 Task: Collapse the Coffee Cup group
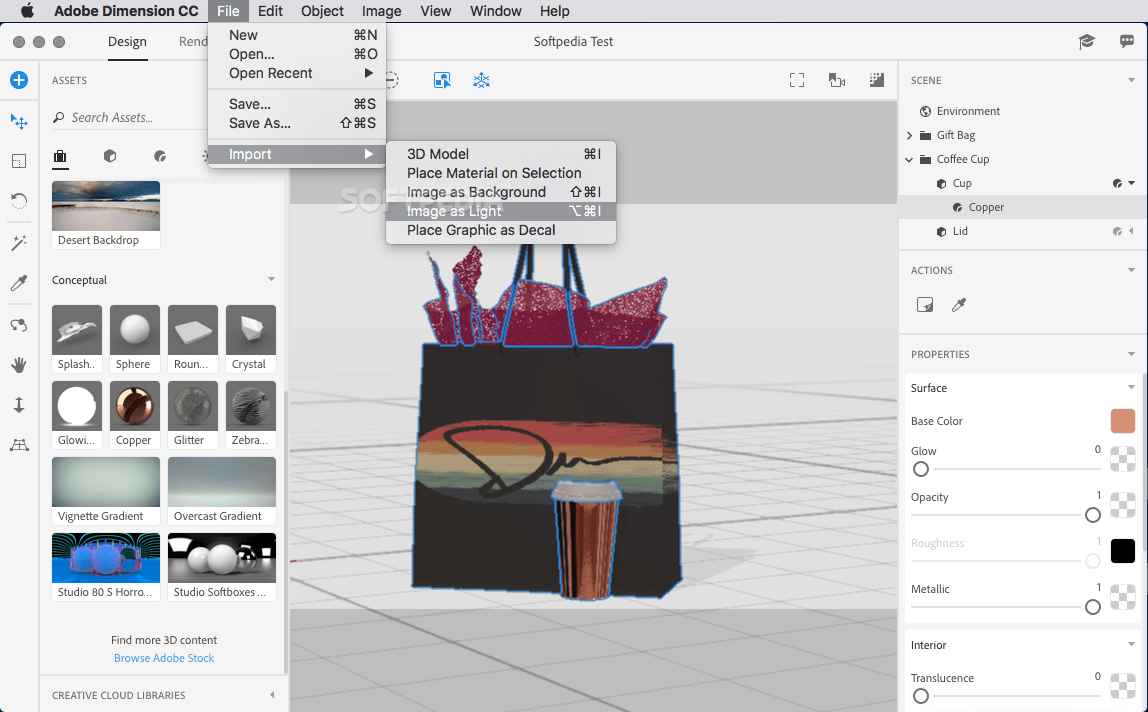[x=910, y=159]
